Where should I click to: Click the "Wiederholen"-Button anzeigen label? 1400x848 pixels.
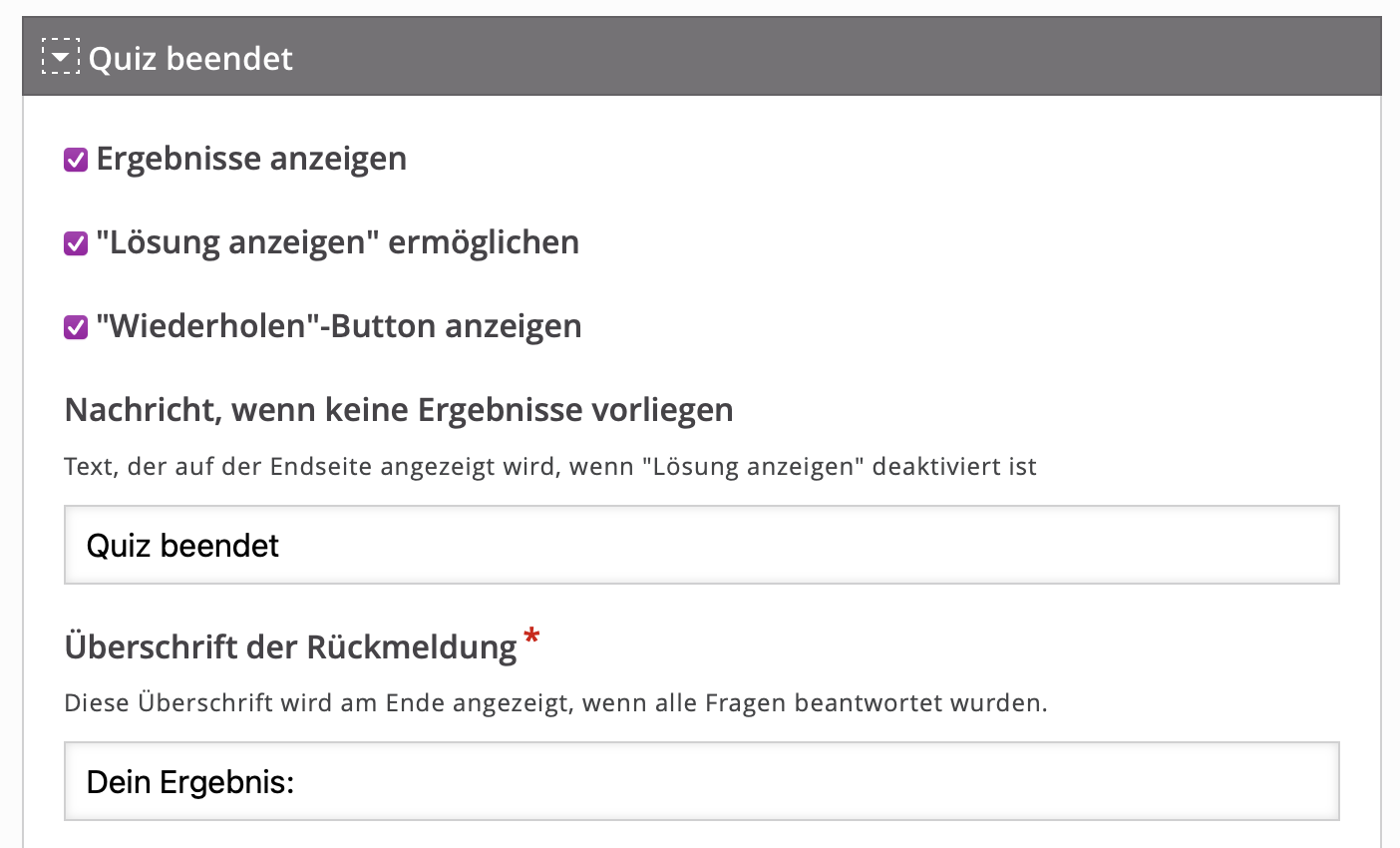click(339, 326)
